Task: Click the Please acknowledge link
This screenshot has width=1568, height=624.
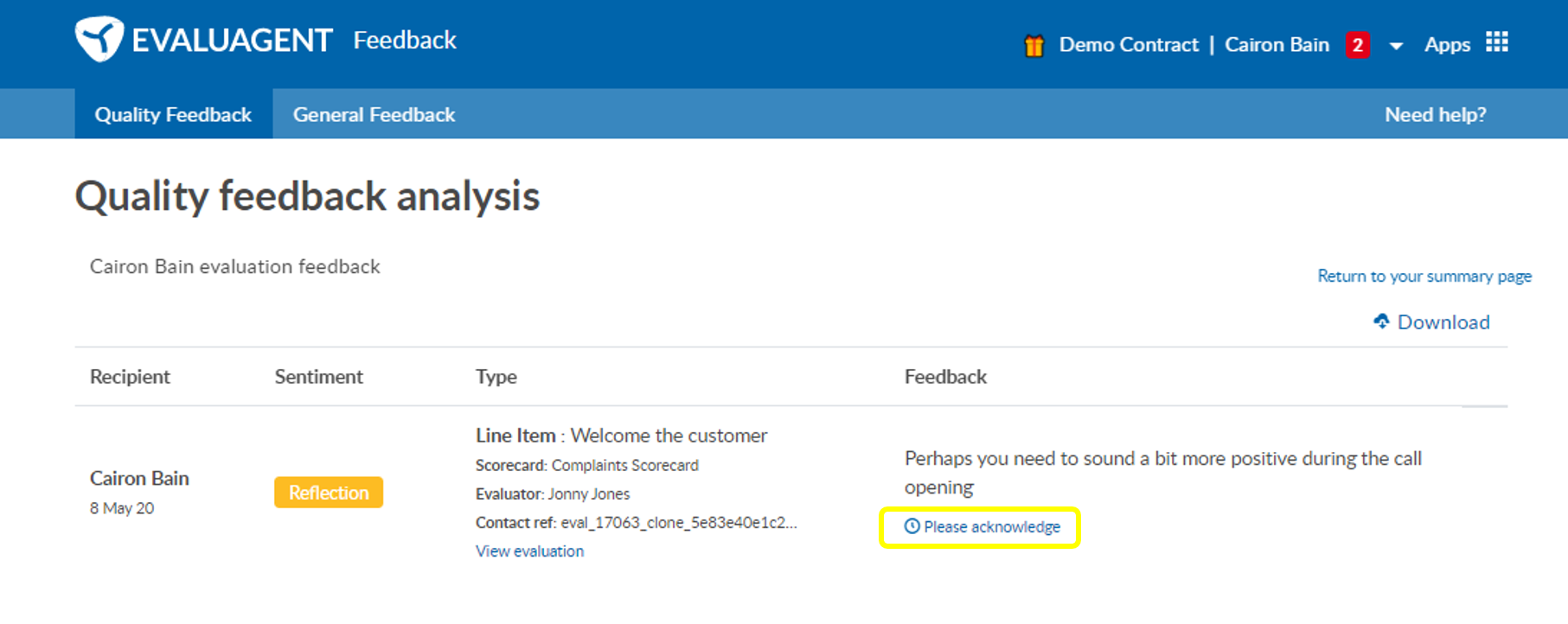Action: click(x=991, y=526)
